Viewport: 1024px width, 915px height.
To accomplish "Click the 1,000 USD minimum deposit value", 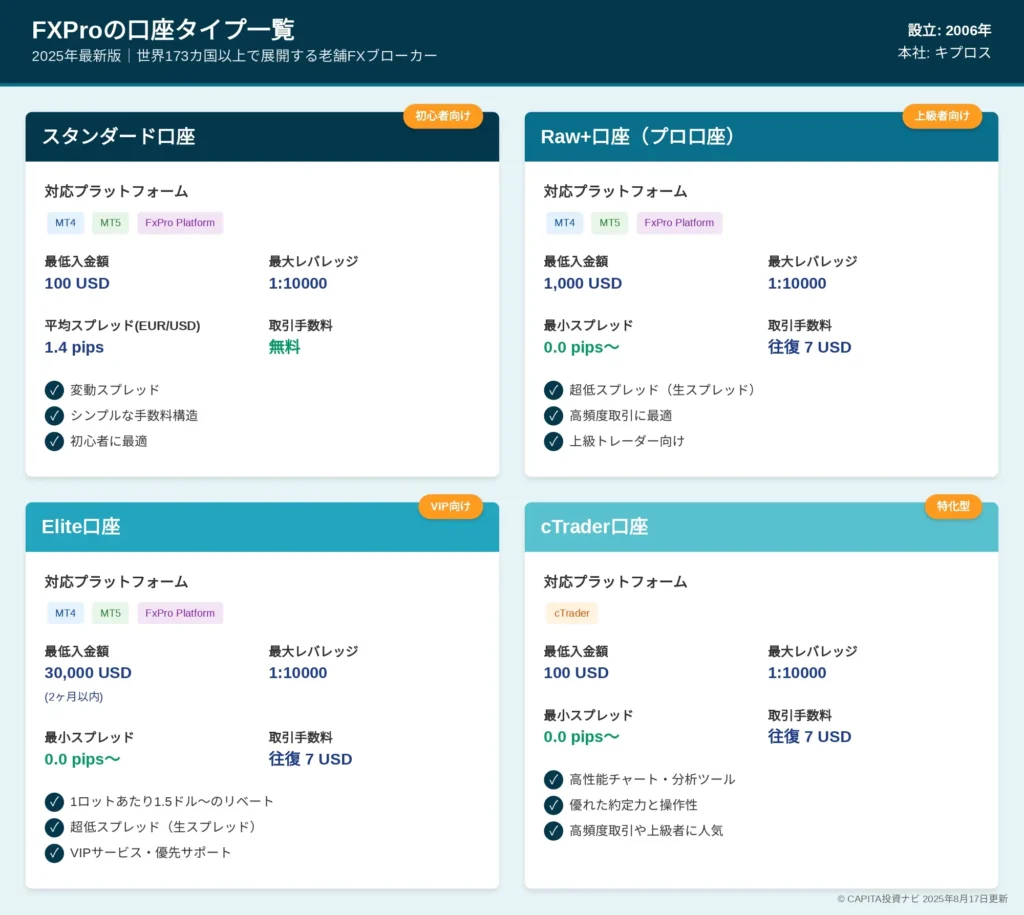I will [583, 283].
